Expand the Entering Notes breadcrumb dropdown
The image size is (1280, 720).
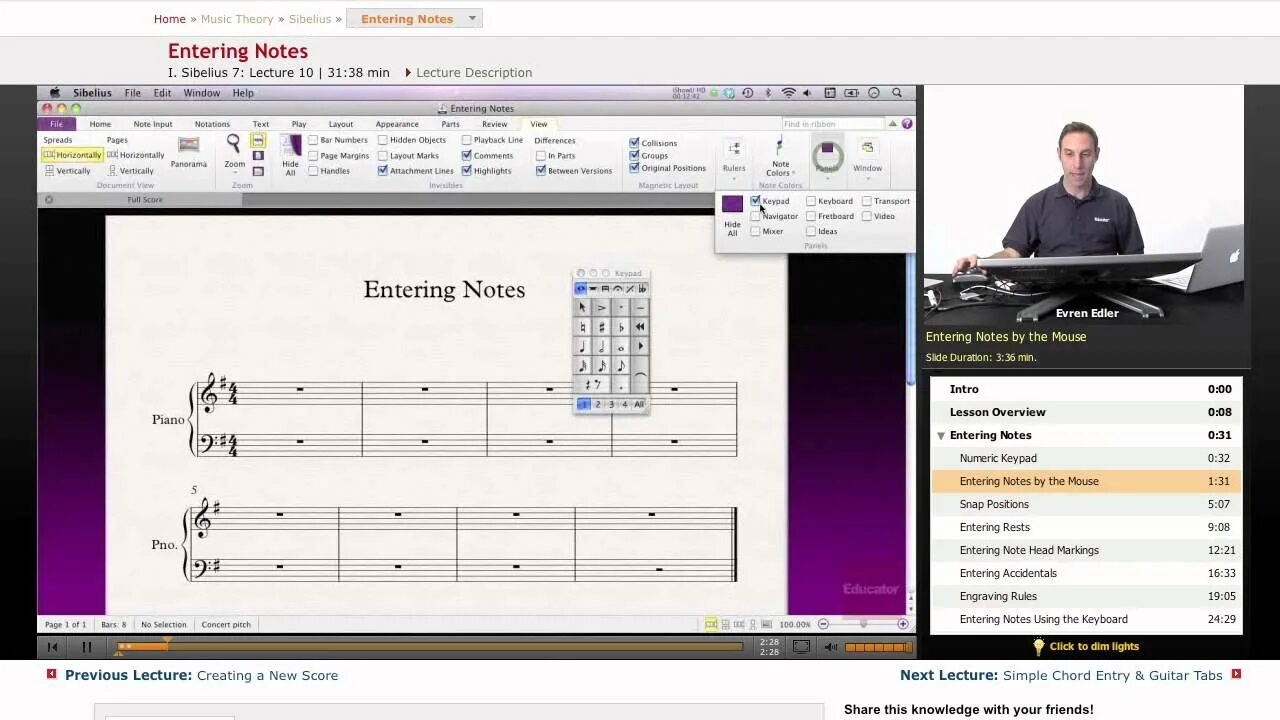472,18
